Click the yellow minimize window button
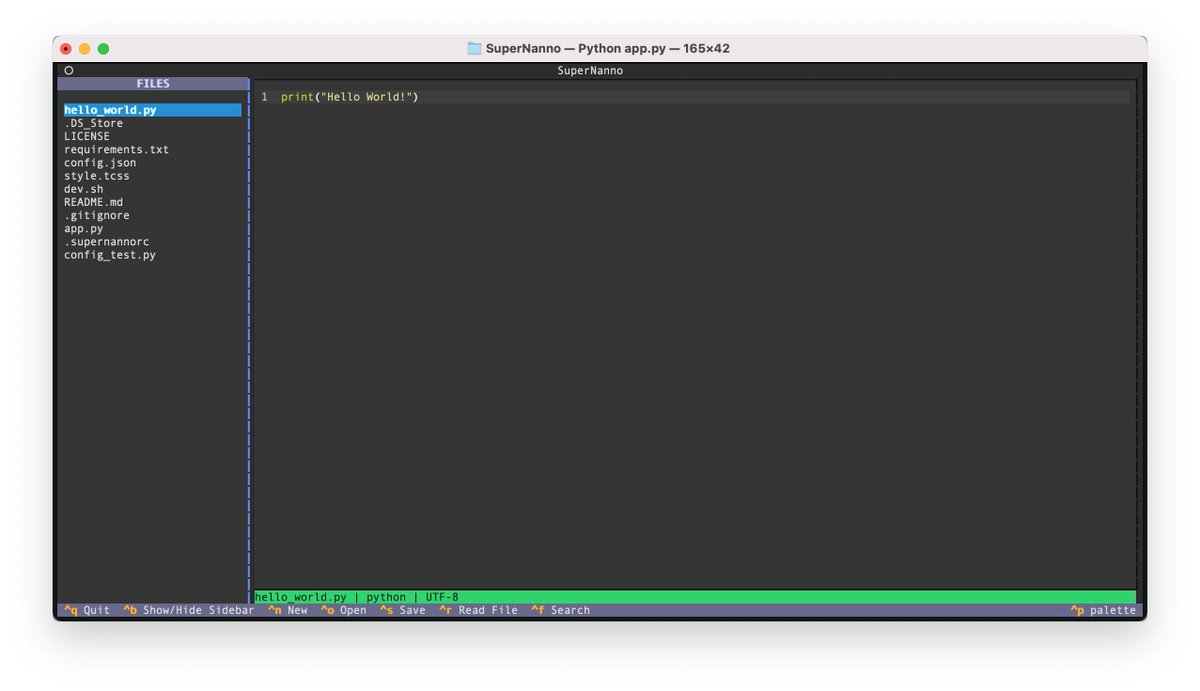Viewport: 1200px width, 691px height. (x=85, y=48)
